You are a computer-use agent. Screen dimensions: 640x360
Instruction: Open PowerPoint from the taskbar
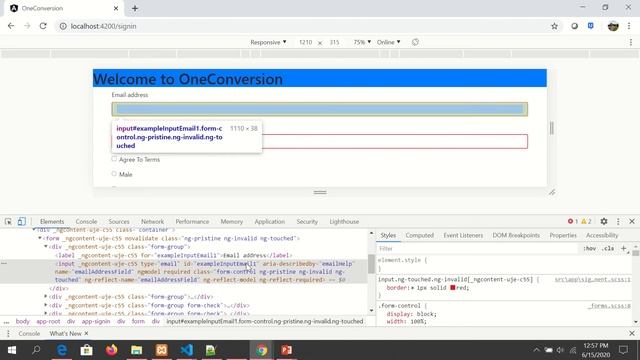click(287, 350)
